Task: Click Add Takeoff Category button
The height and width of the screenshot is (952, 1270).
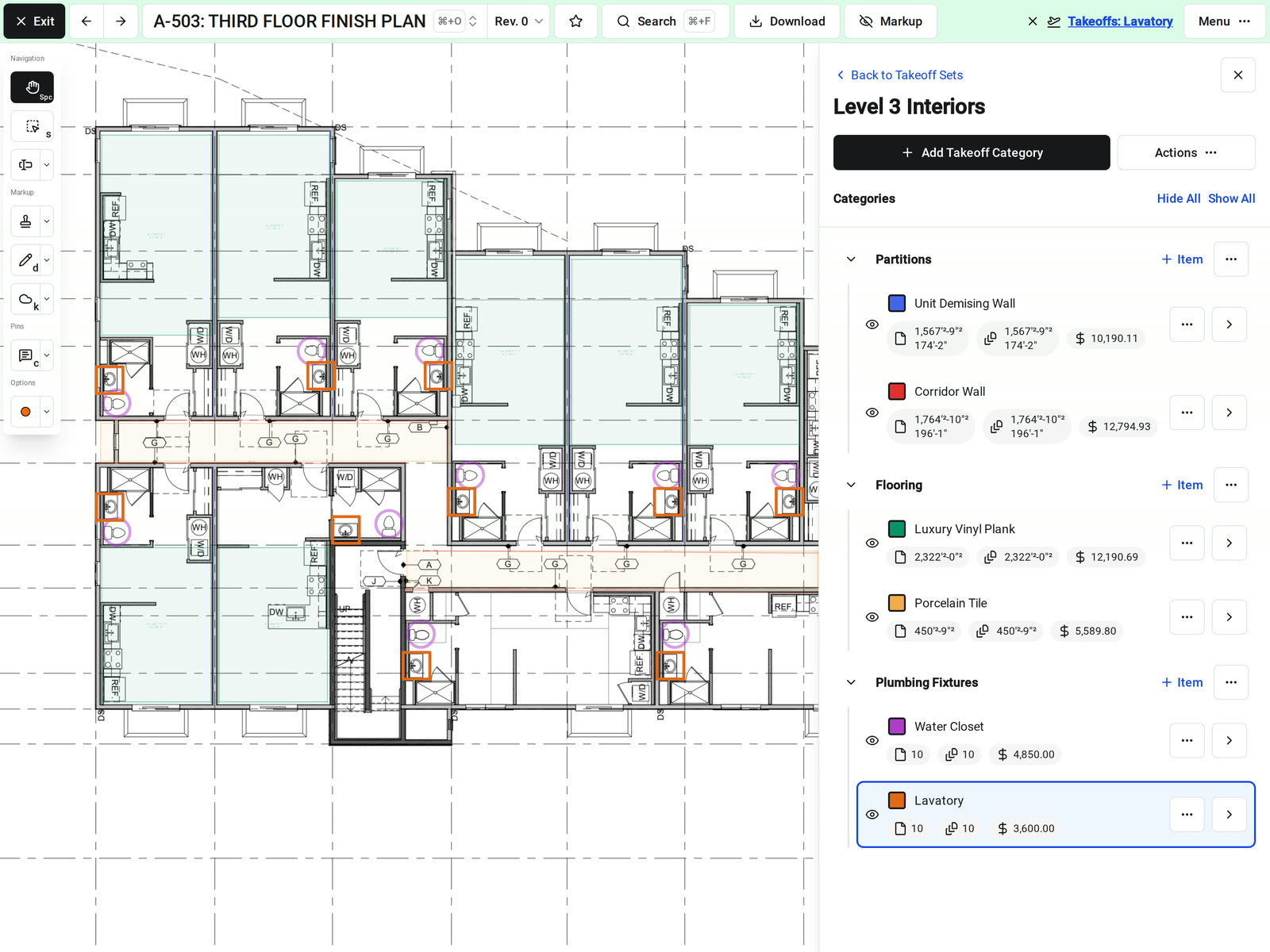Action: (x=972, y=152)
